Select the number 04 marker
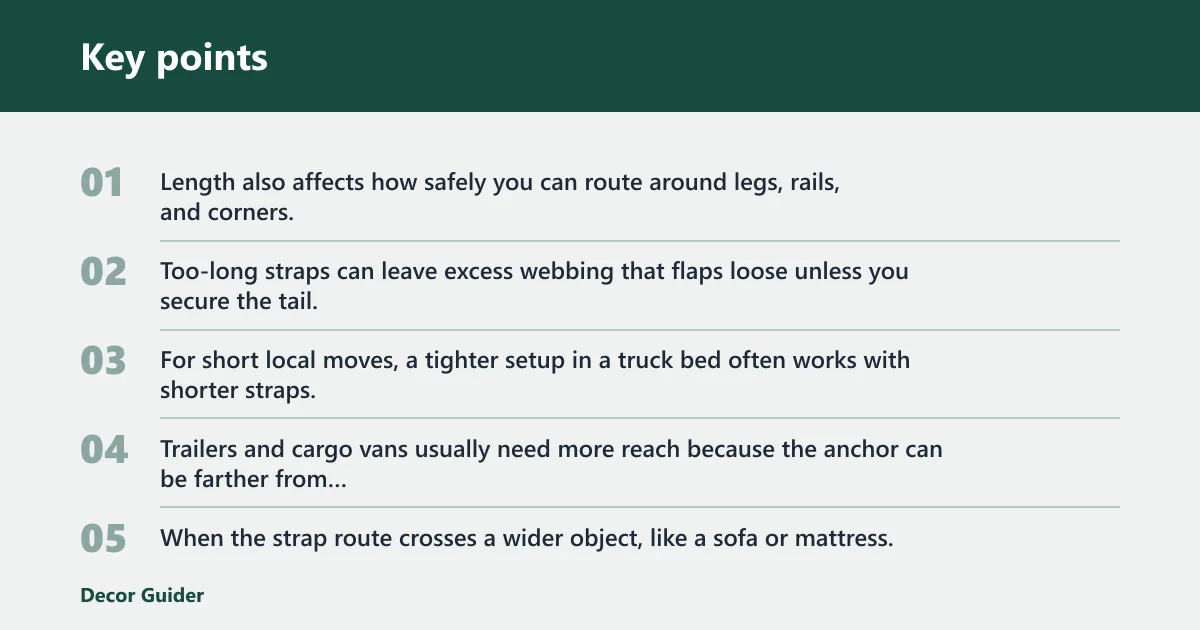 104,450
